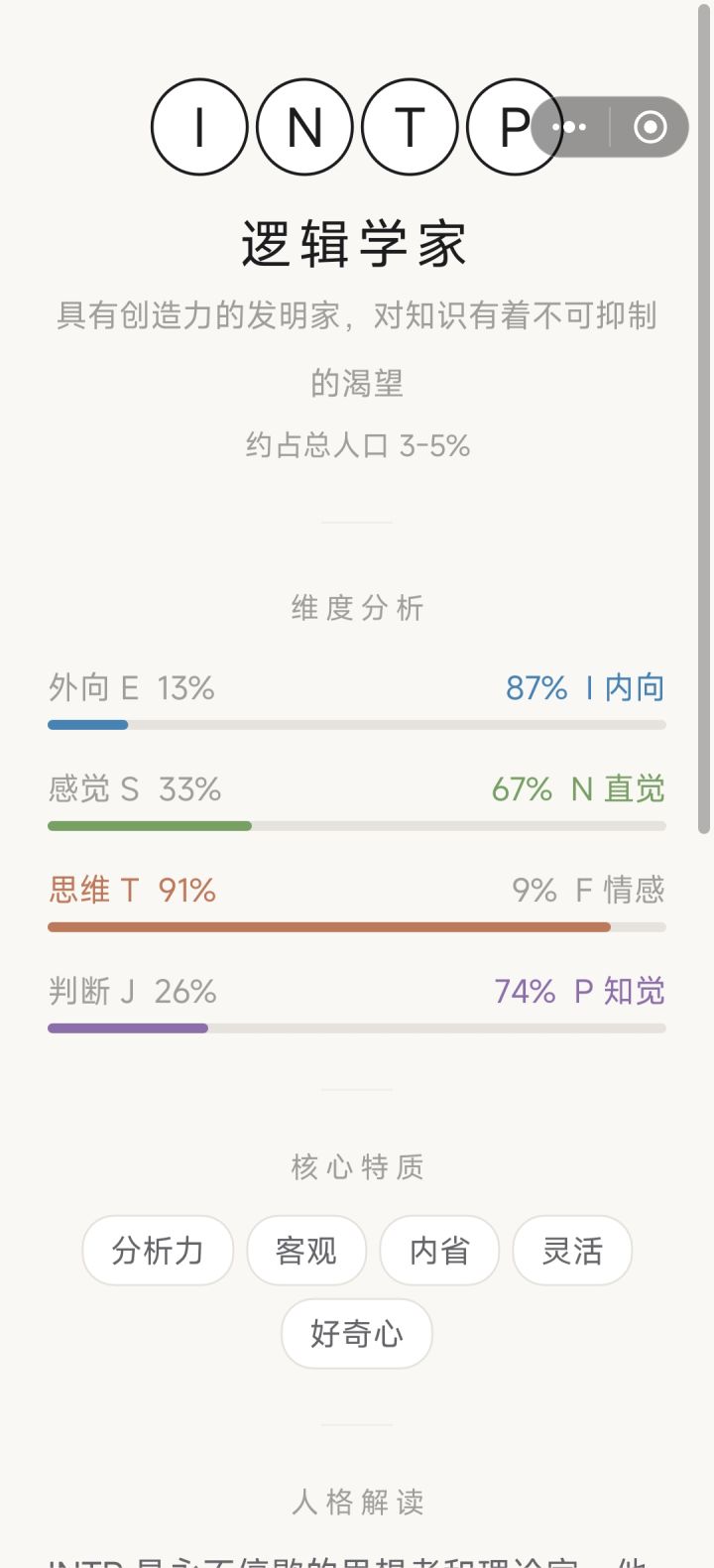Image resolution: width=714 pixels, height=1568 pixels.
Task: Click the 逻辑学家 title heading
Action: (354, 244)
